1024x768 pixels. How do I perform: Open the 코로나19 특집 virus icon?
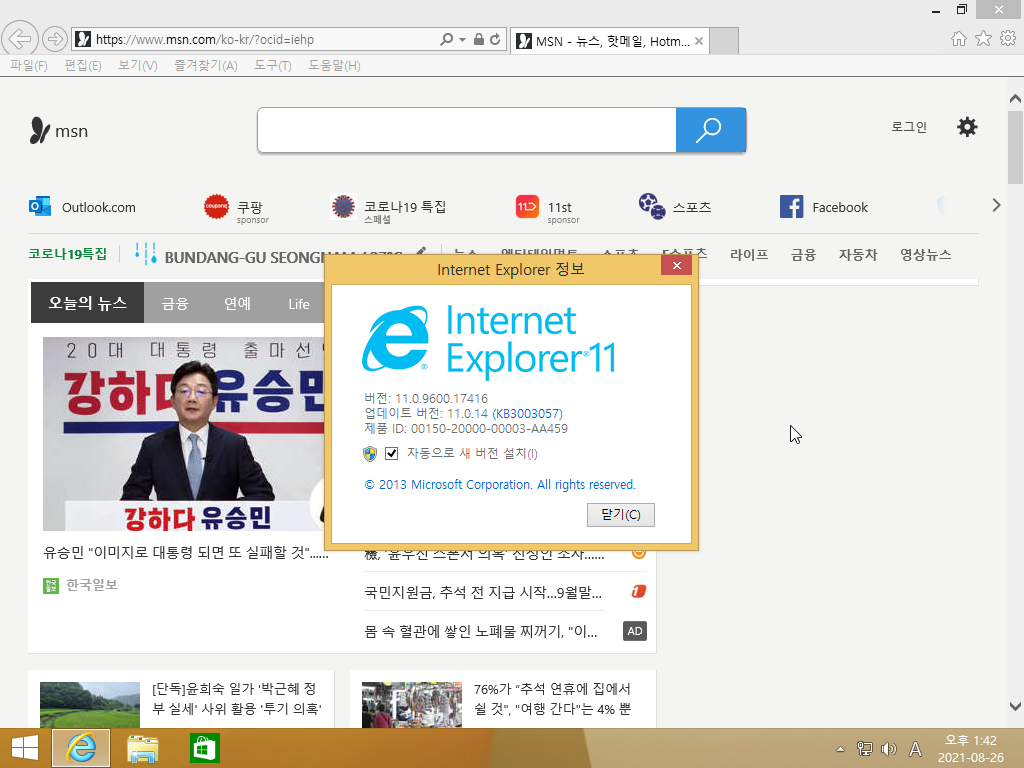point(343,206)
